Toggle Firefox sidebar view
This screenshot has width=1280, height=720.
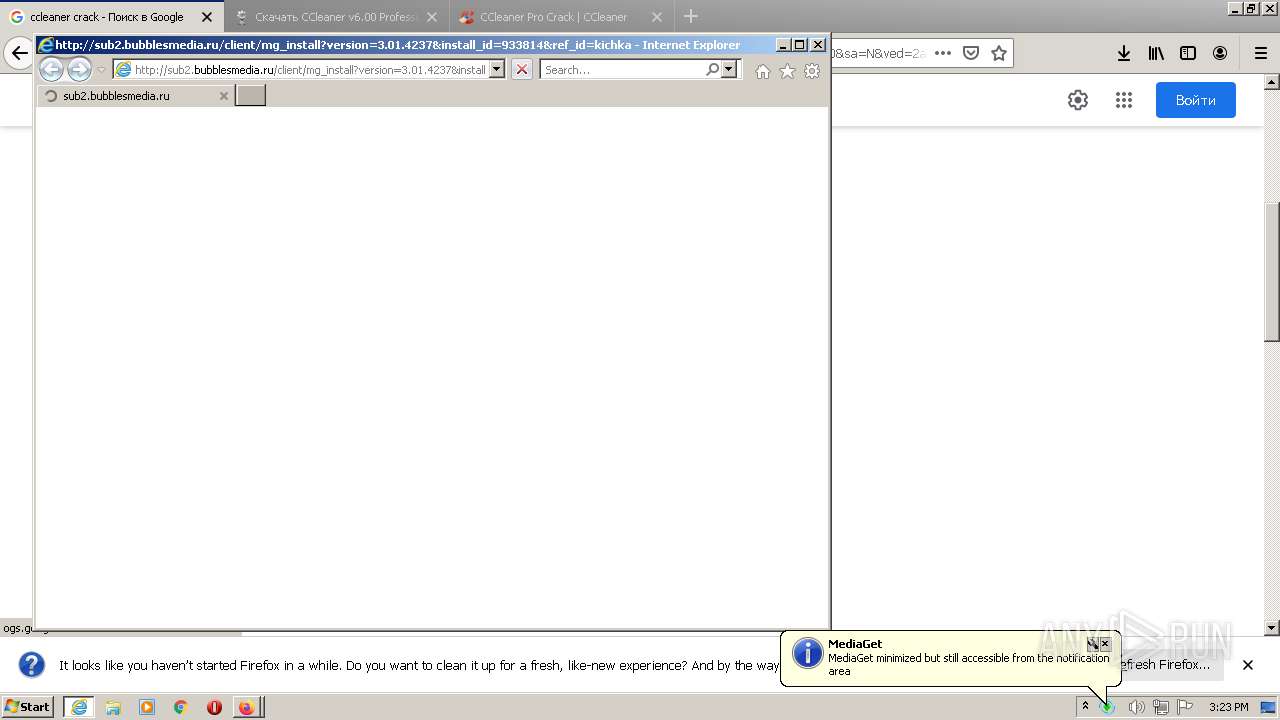coord(1188,53)
